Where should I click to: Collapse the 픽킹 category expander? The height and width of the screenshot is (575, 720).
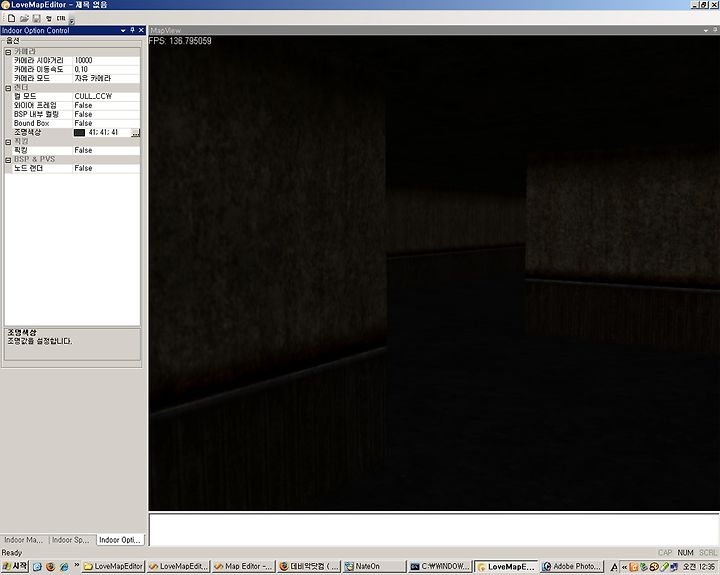(x=8, y=142)
